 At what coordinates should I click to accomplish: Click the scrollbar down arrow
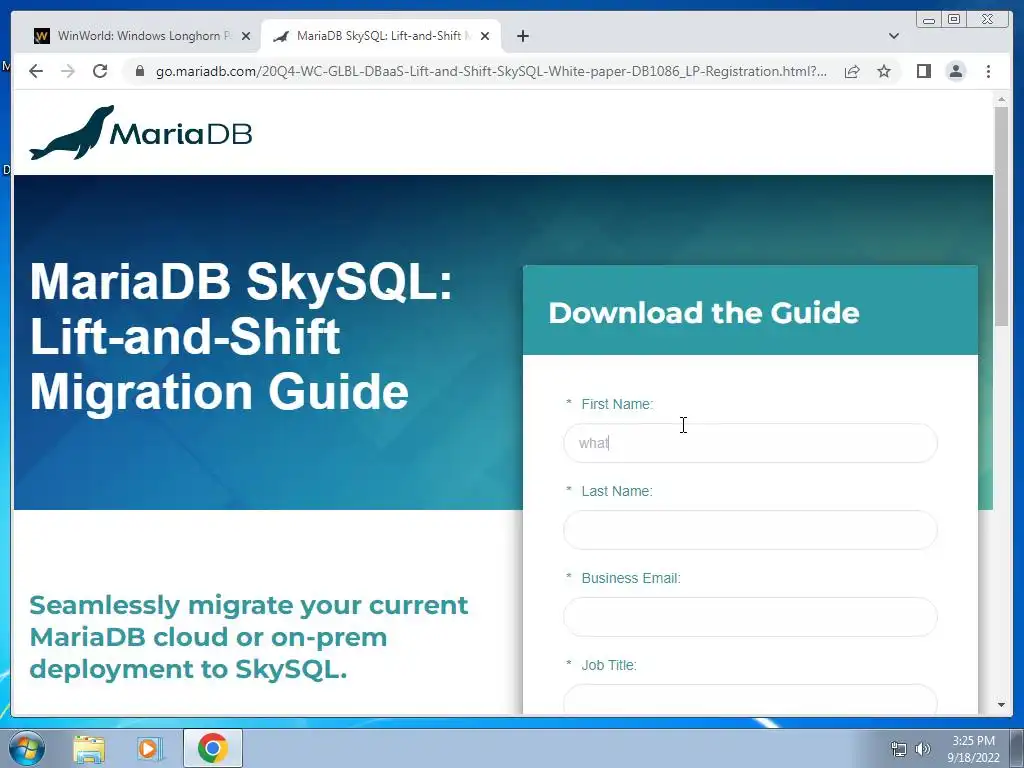(1001, 705)
